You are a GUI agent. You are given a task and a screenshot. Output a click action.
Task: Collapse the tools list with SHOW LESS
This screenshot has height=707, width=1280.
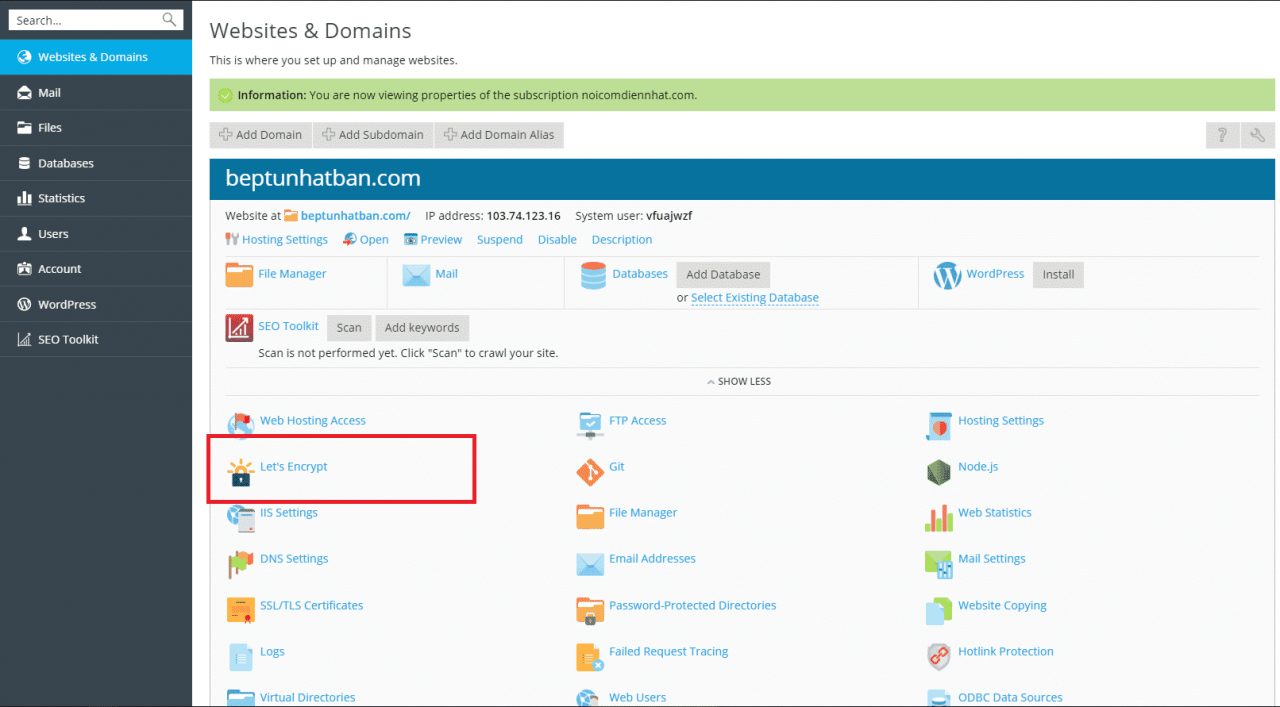739,381
